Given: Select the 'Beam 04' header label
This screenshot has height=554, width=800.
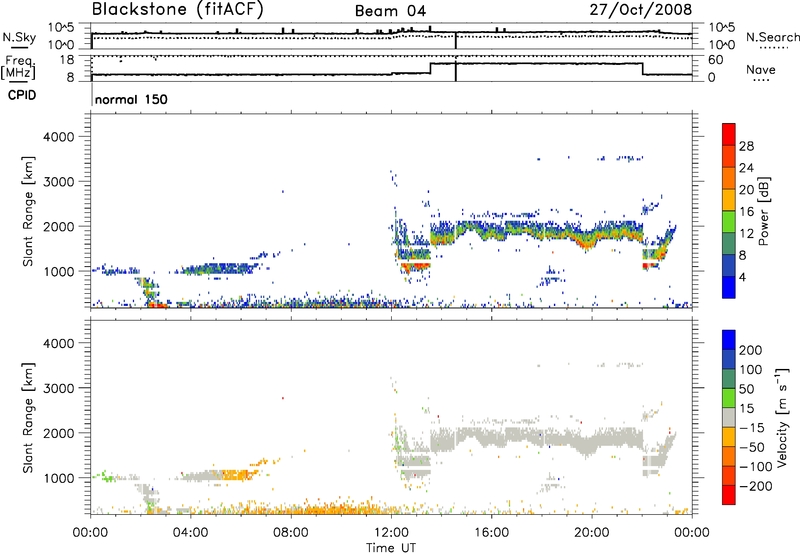Looking at the screenshot, I should [x=390, y=11].
